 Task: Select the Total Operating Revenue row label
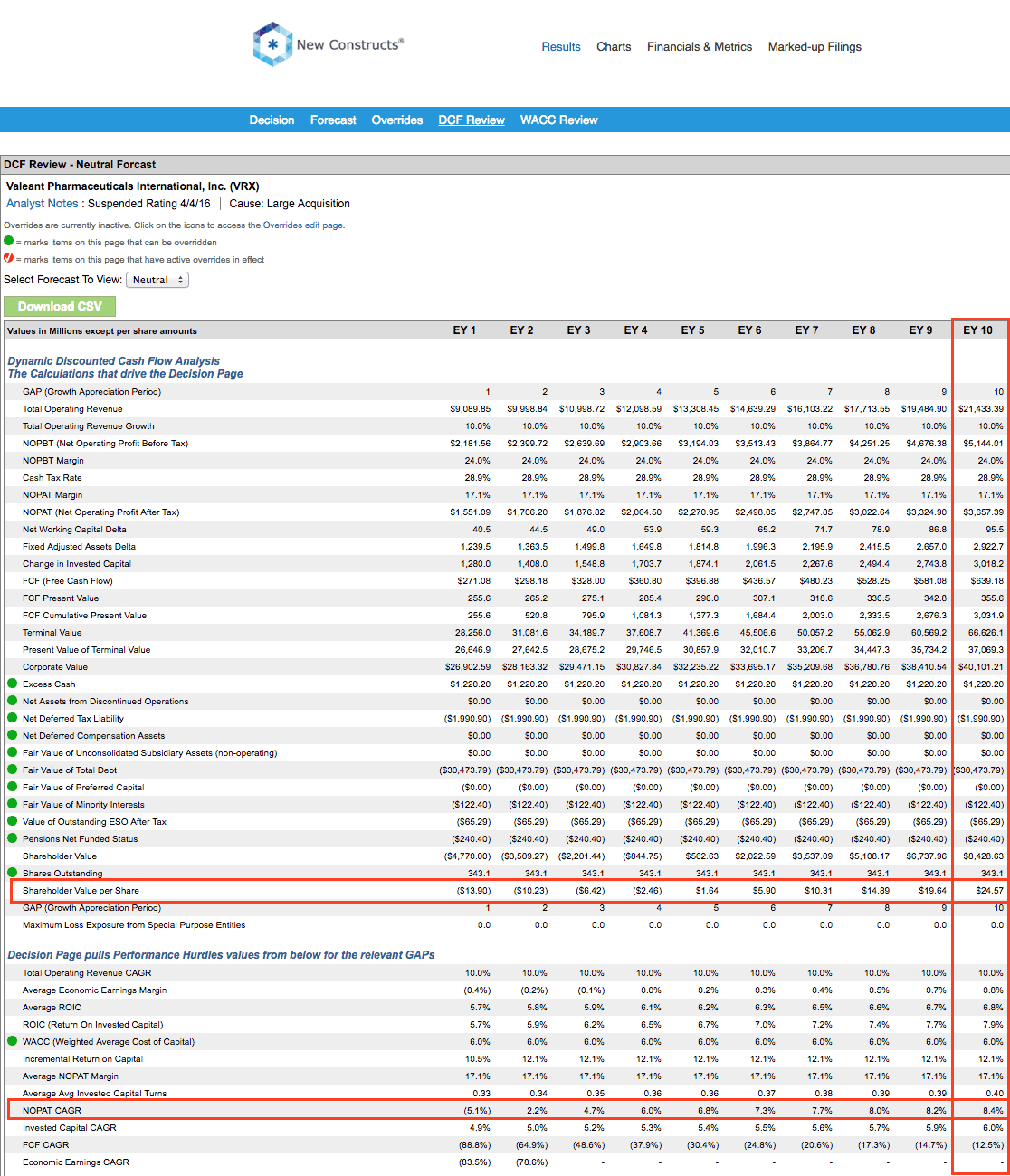72,409
